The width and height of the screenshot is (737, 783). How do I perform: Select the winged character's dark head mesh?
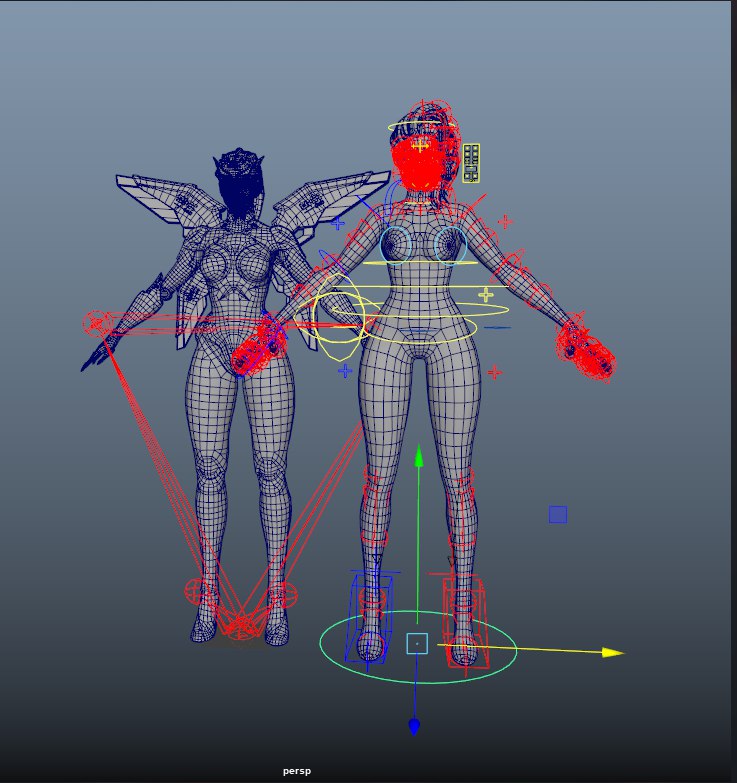pos(240,182)
